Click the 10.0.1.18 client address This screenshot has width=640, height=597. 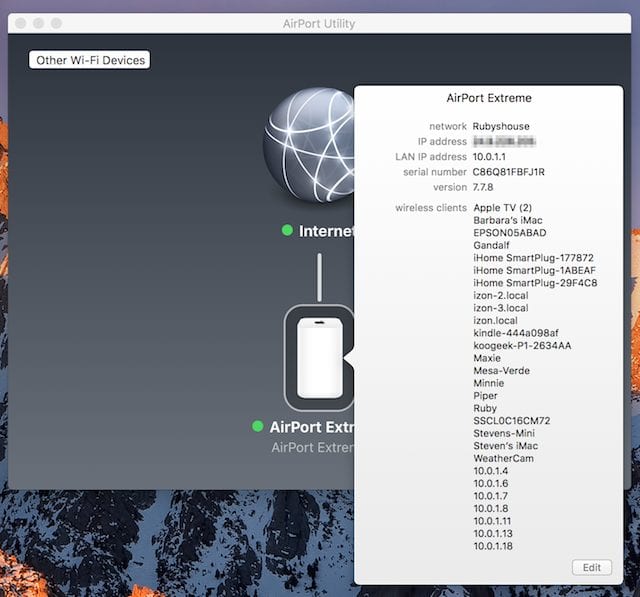493,546
